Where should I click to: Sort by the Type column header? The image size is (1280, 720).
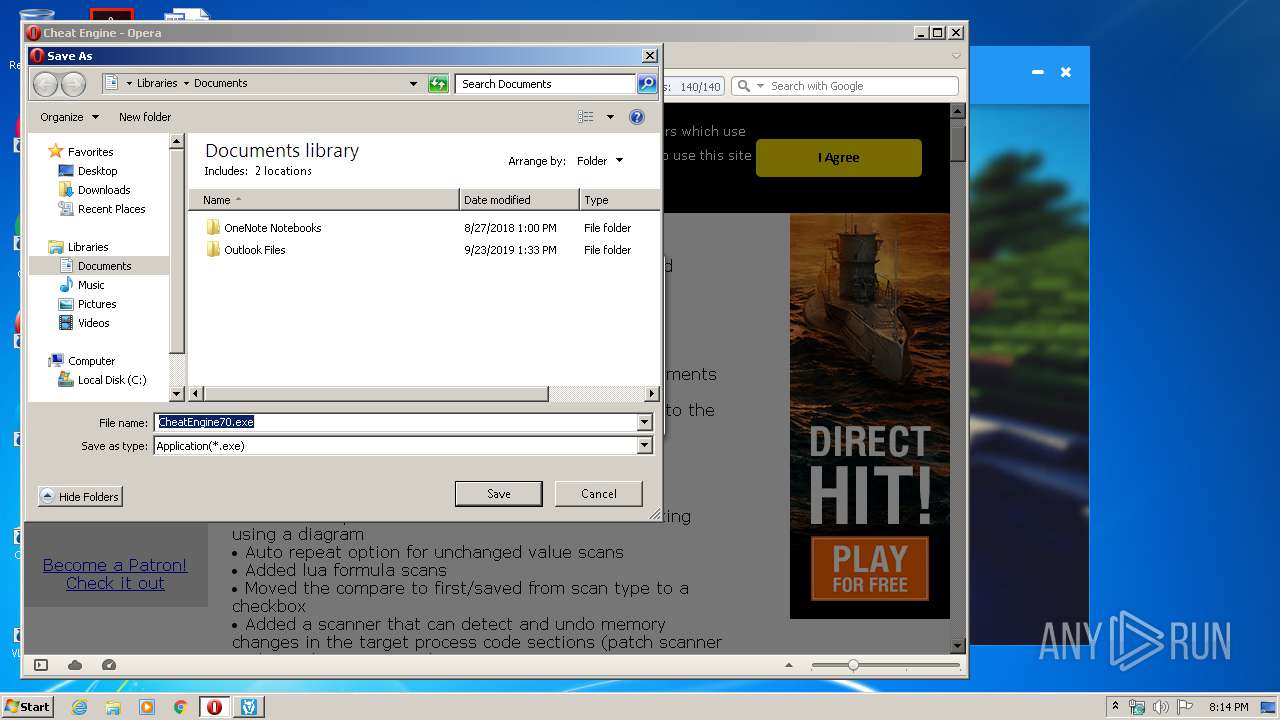point(619,200)
